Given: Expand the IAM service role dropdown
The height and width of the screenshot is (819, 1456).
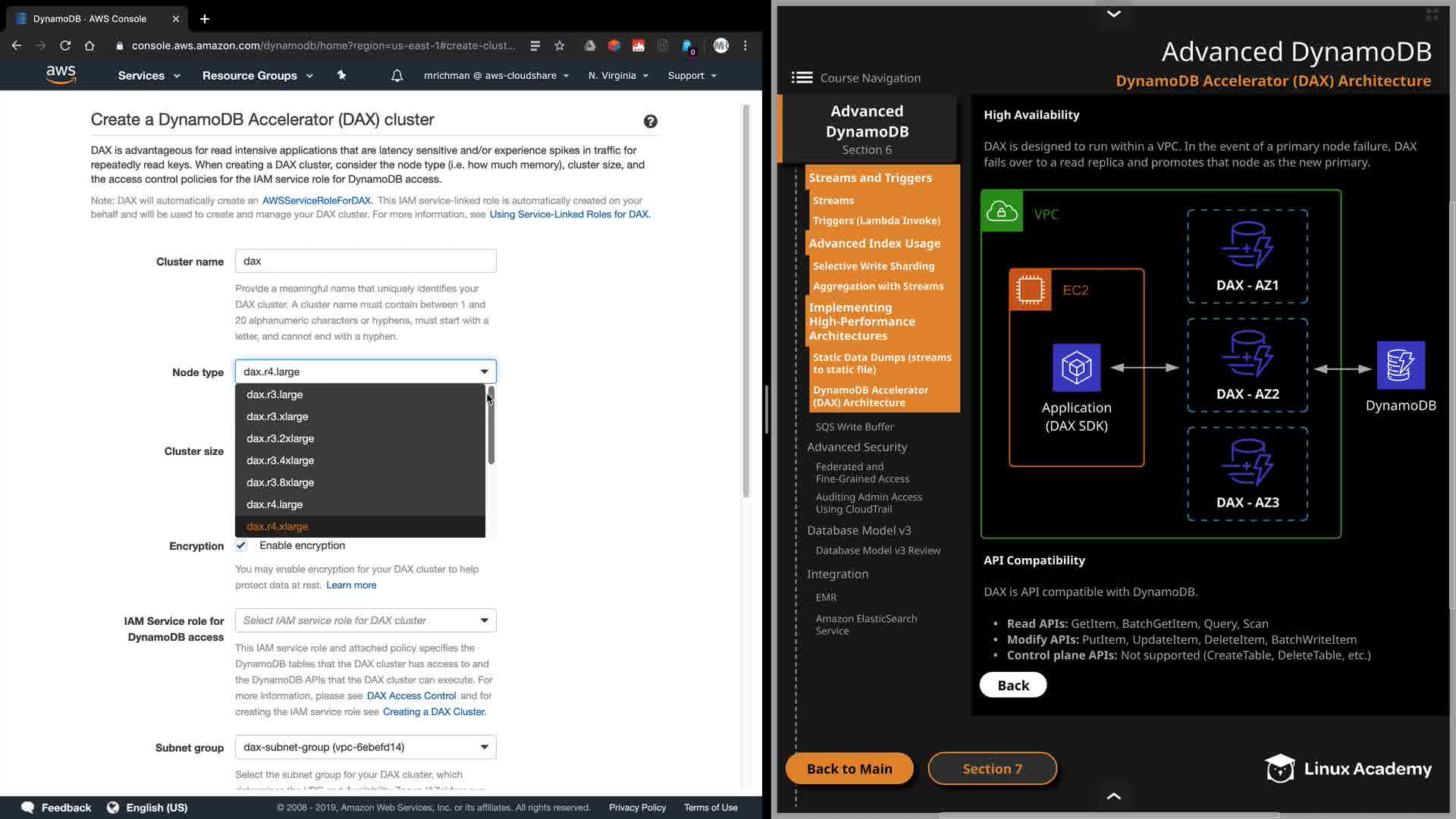Looking at the screenshot, I should pyautogui.click(x=366, y=620).
